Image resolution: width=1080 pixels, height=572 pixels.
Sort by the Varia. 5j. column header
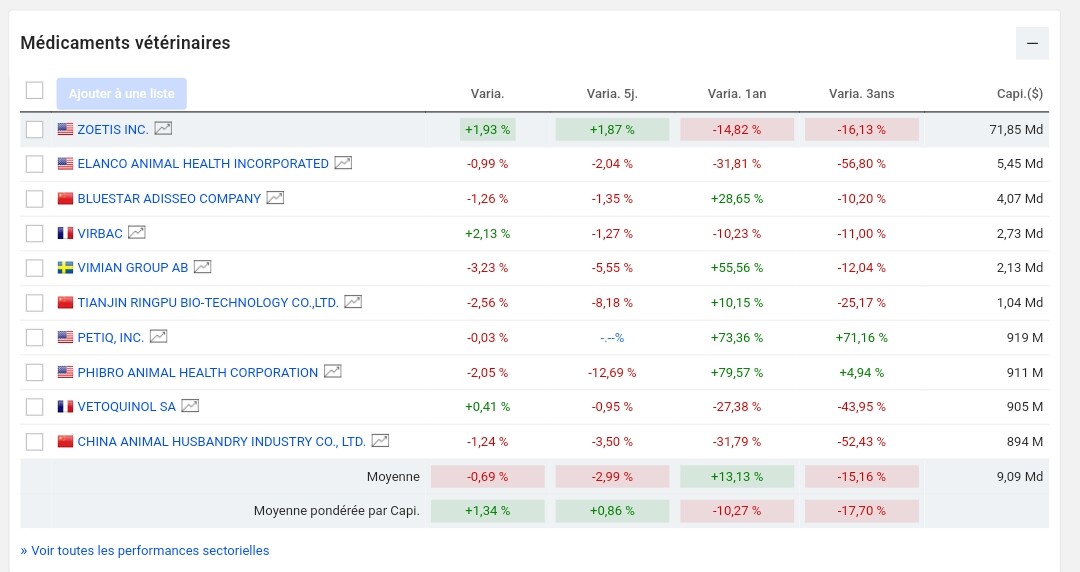coord(612,94)
